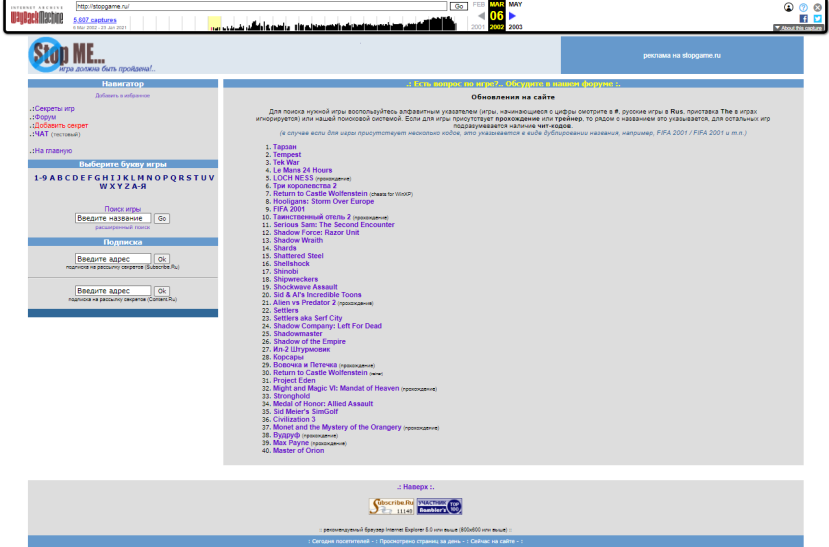The height and width of the screenshot is (547, 829).
Task: Share capture on Twitter
Action: pyautogui.click(x=817, y=18)
